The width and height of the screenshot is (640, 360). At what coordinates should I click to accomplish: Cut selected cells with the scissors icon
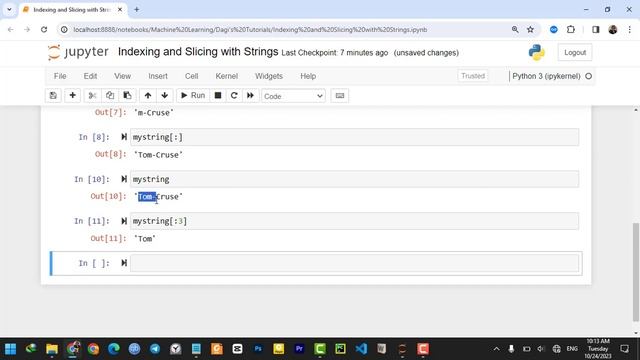point(92,96)
